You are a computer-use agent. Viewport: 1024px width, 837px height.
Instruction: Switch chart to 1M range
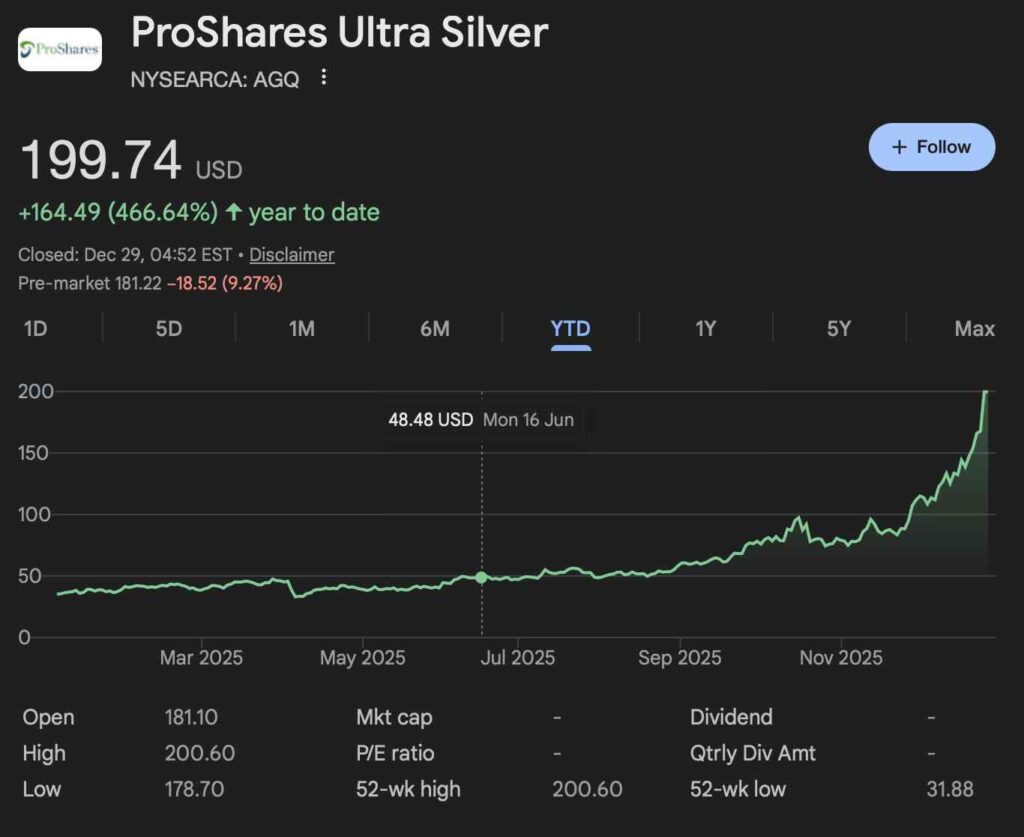coord(302,329)
